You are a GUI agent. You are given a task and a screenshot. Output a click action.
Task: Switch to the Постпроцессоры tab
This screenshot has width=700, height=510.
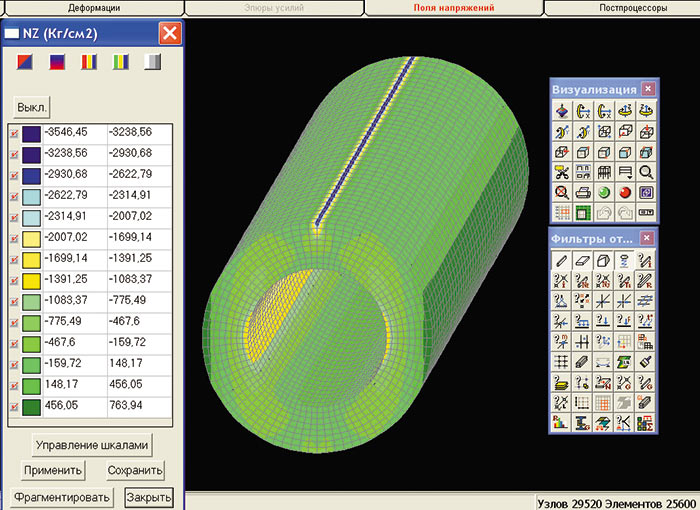click(620, 7)
